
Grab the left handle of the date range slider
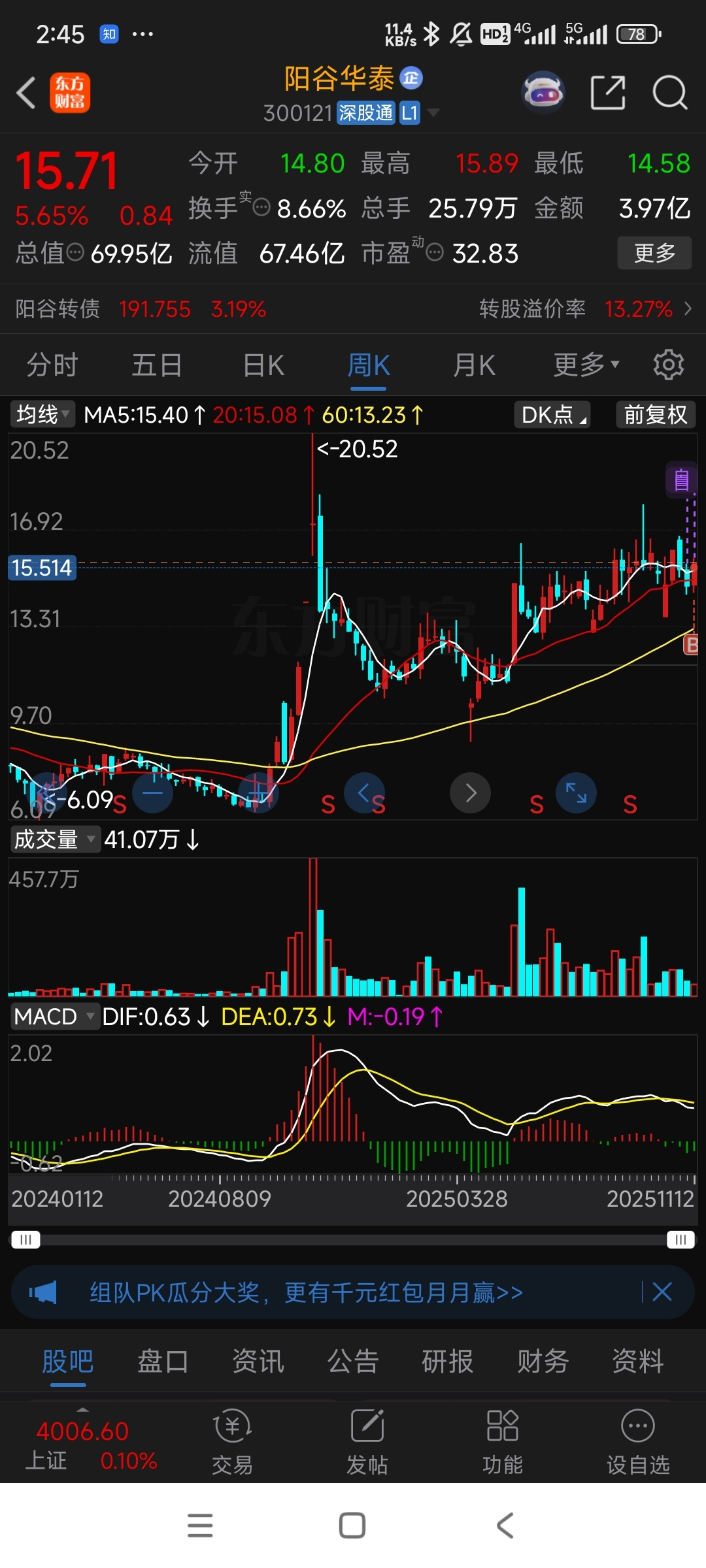tap(25, 1239)
